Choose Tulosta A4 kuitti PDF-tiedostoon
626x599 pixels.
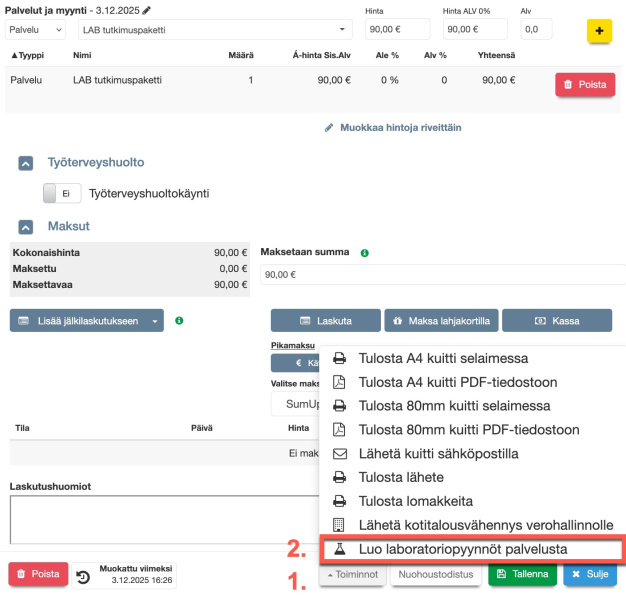click(x=471, y=382)
